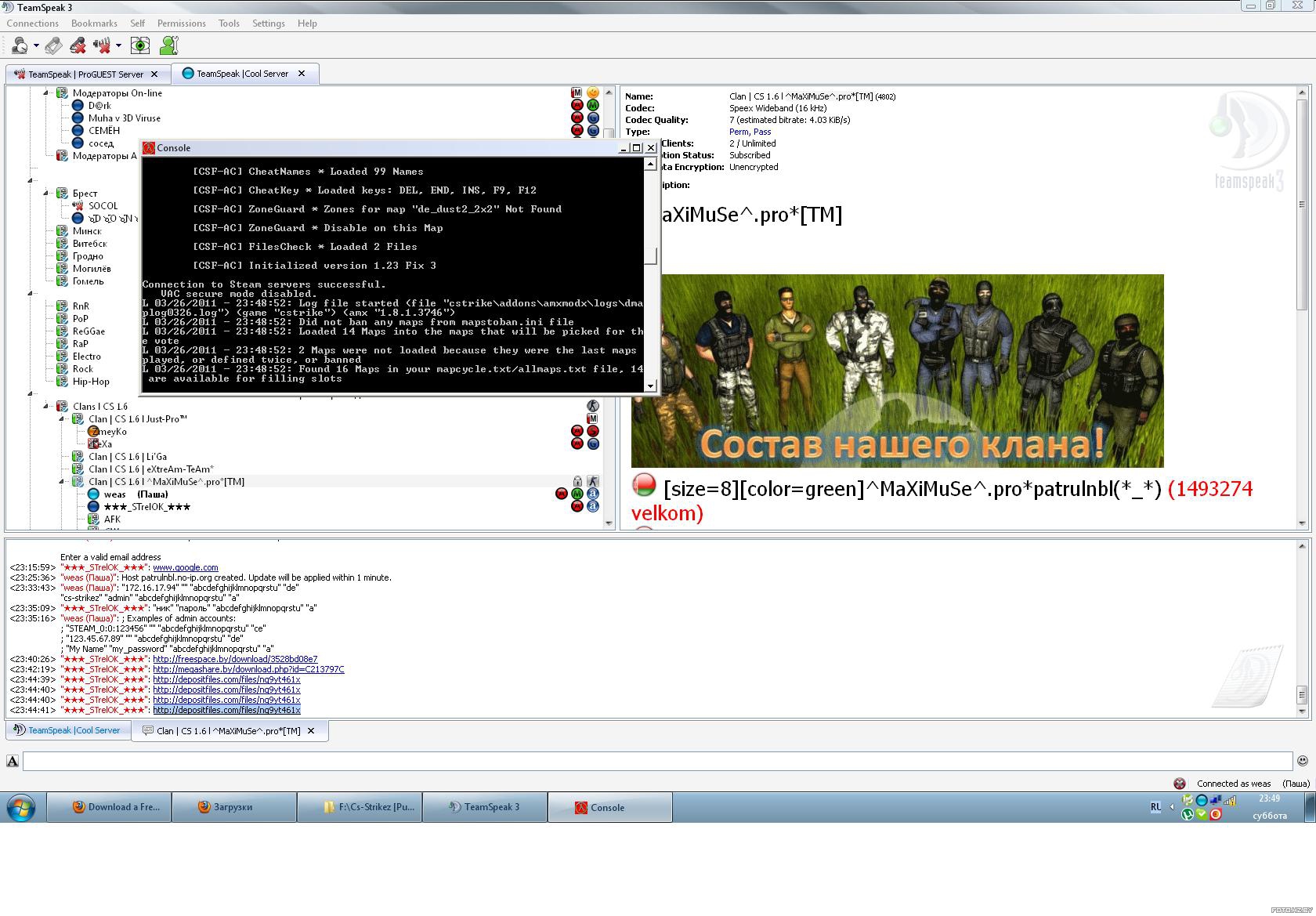Collapse the Брест channel
1316x916 pixels.
click(x=46, y=194)
